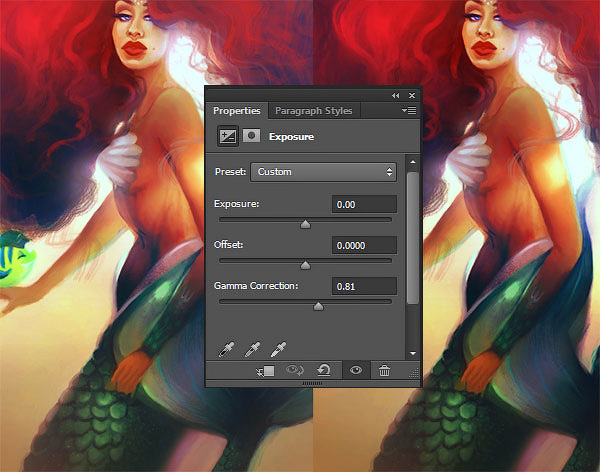Reset adjustment to defaults
The width and height of the screenshot is (600, 472).
(x=324, y=370)
